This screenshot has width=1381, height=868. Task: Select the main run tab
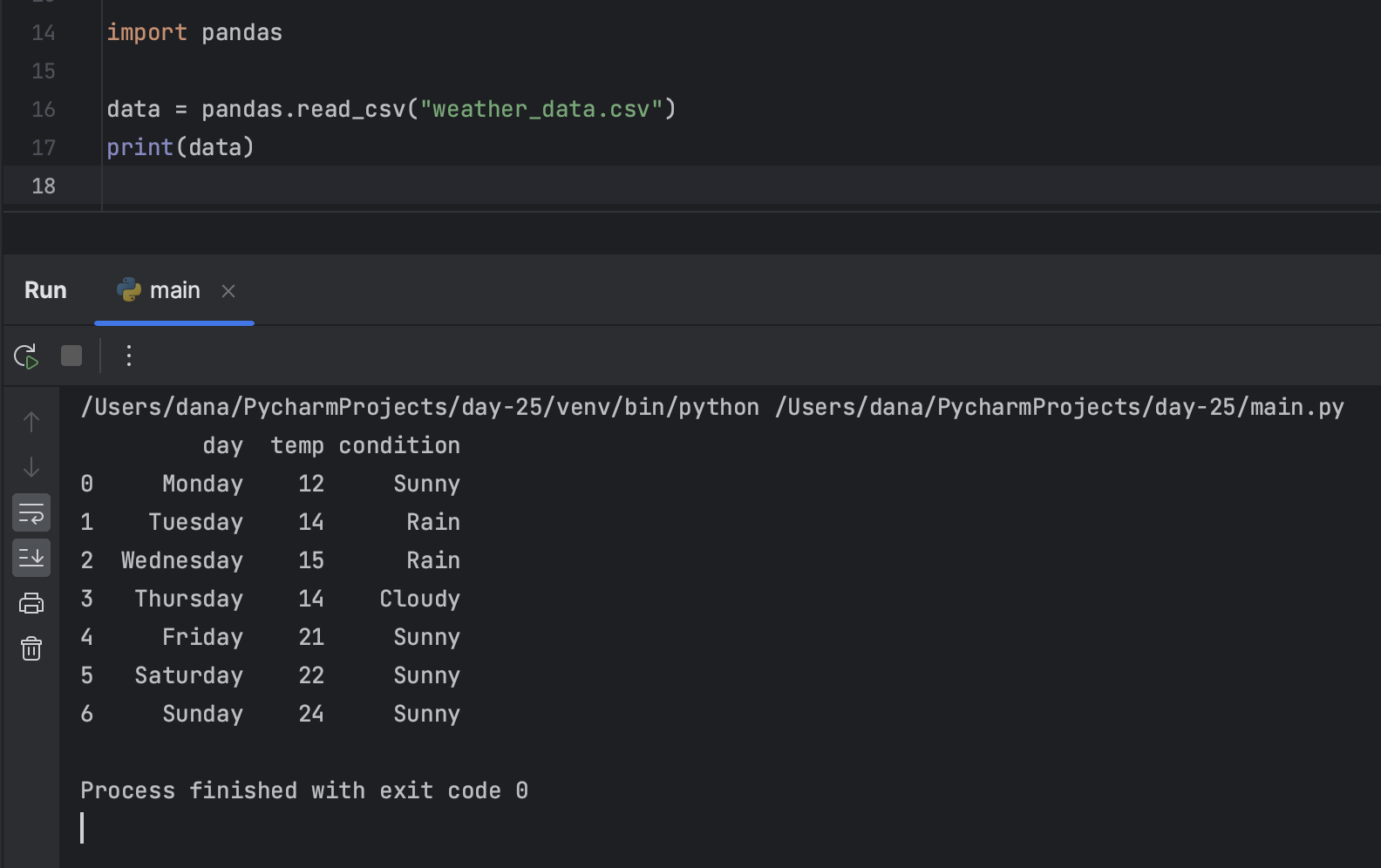point(174,290)
